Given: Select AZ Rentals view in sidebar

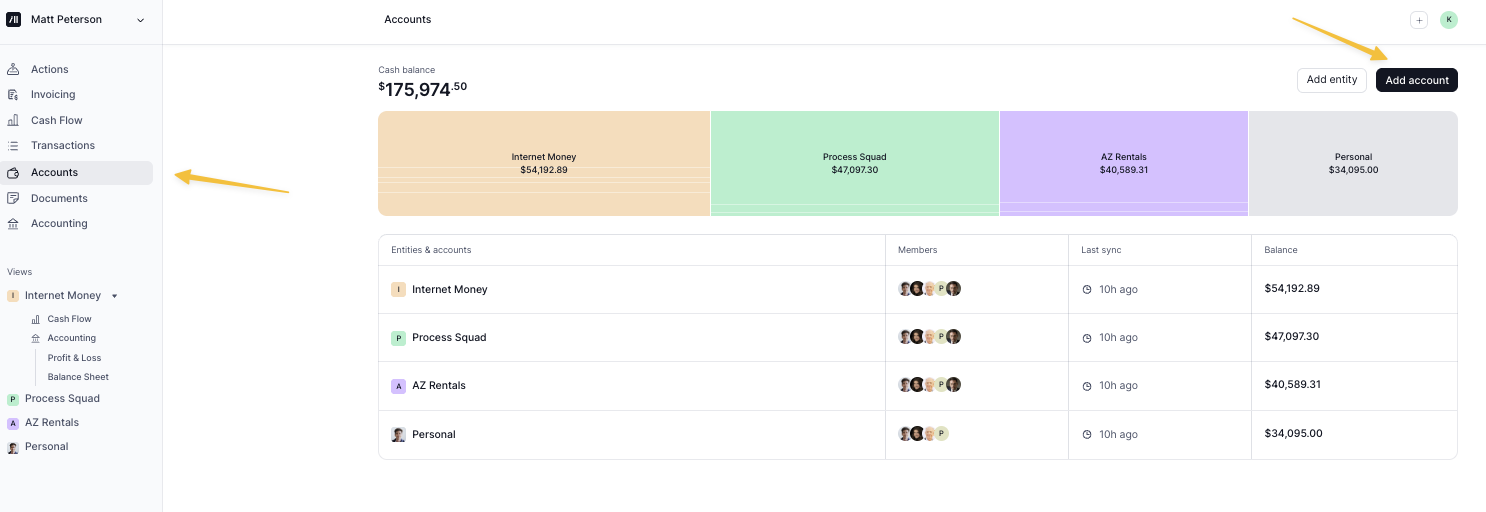Looking at the screenshot, I should pos(51,422).
